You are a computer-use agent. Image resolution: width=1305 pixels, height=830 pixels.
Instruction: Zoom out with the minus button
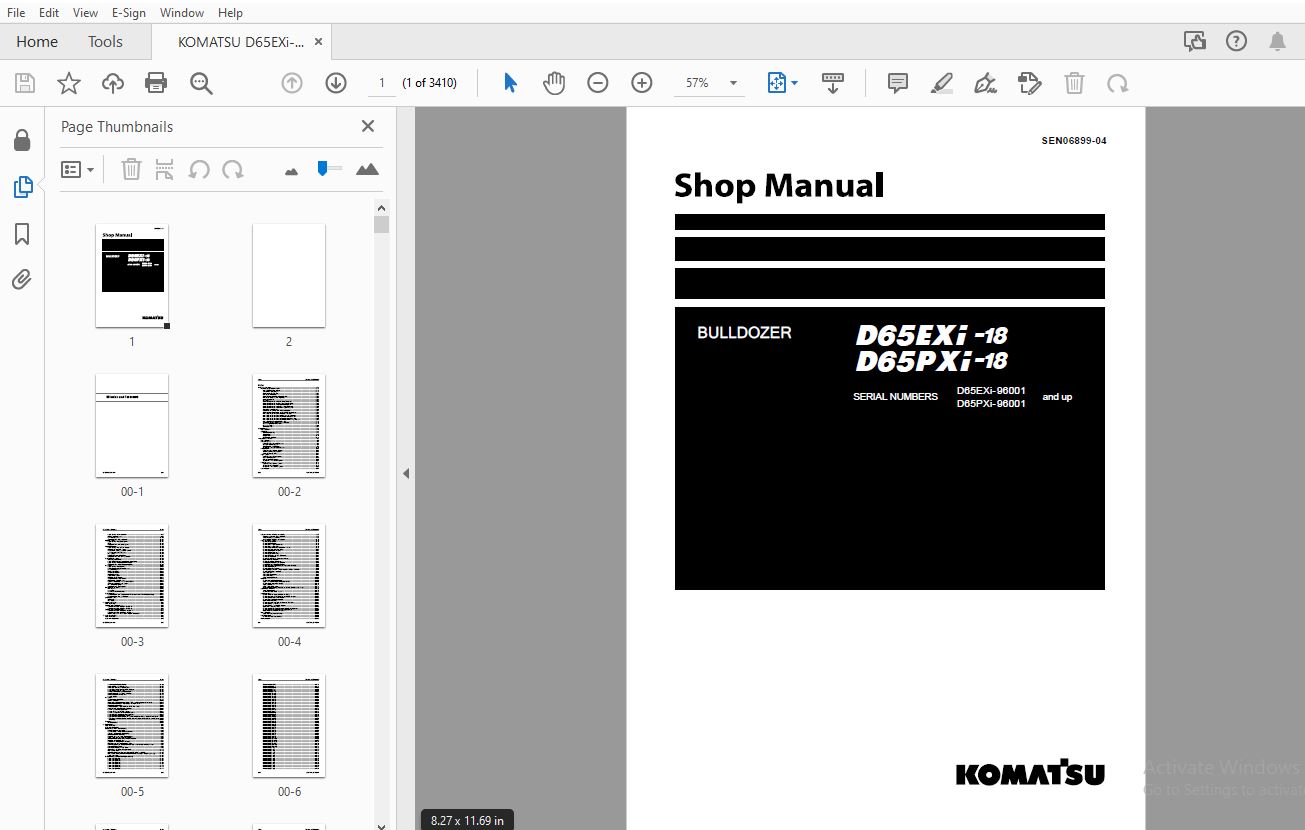(x=598, y=83)
